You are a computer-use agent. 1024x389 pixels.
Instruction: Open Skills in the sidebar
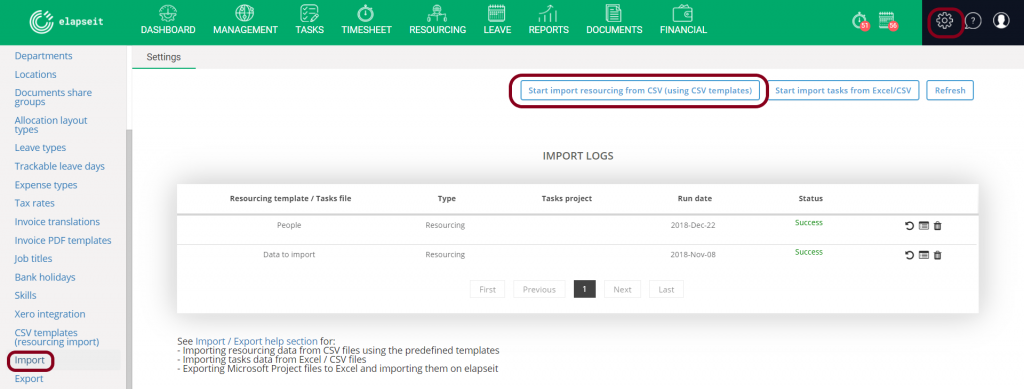tap(25, 295)
